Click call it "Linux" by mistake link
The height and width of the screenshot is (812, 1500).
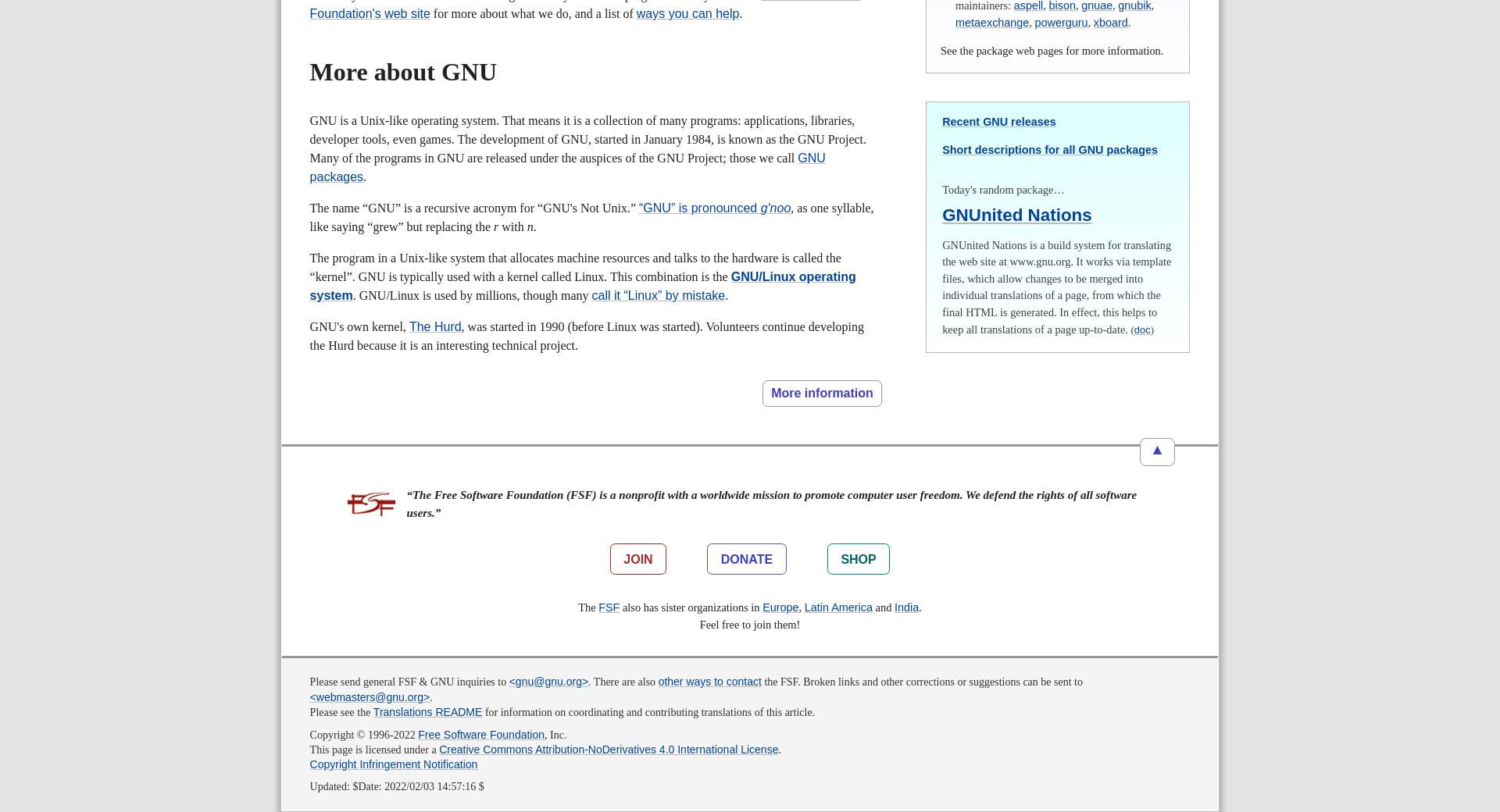658,296
